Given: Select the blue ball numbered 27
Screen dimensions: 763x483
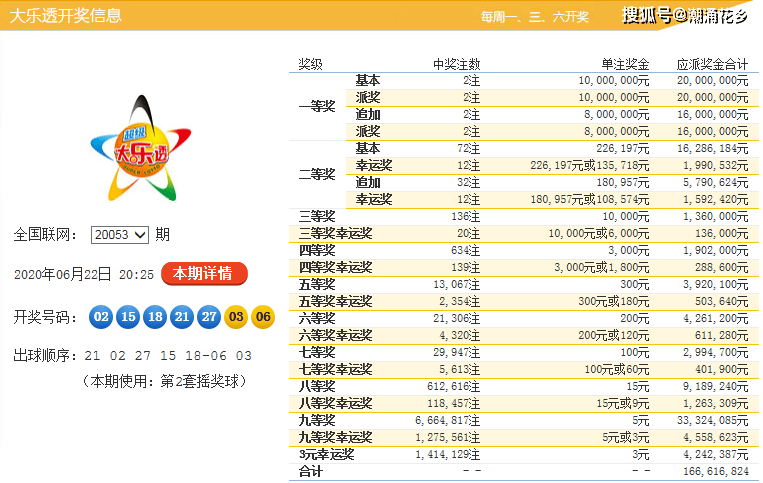Looking at the screenshot, I should tap(208, 317).
